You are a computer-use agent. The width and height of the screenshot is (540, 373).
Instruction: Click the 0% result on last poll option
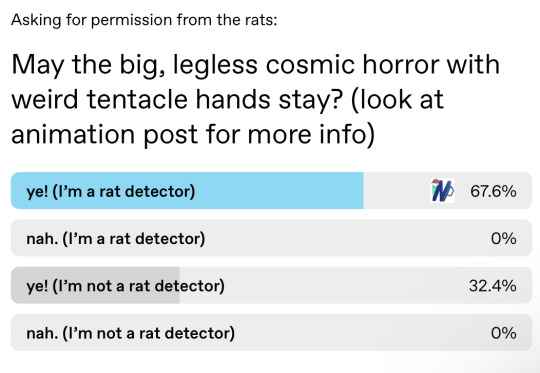503,333
